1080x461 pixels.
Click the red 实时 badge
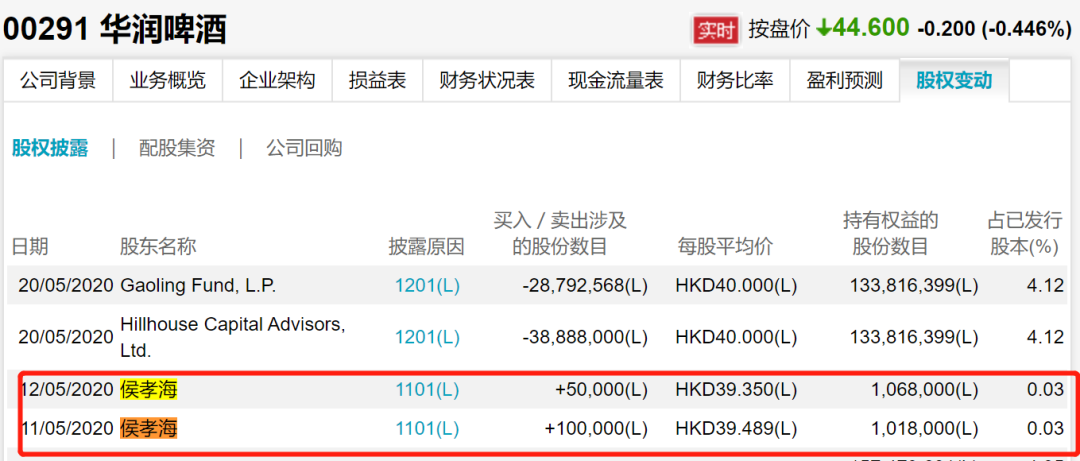point(716,30)
